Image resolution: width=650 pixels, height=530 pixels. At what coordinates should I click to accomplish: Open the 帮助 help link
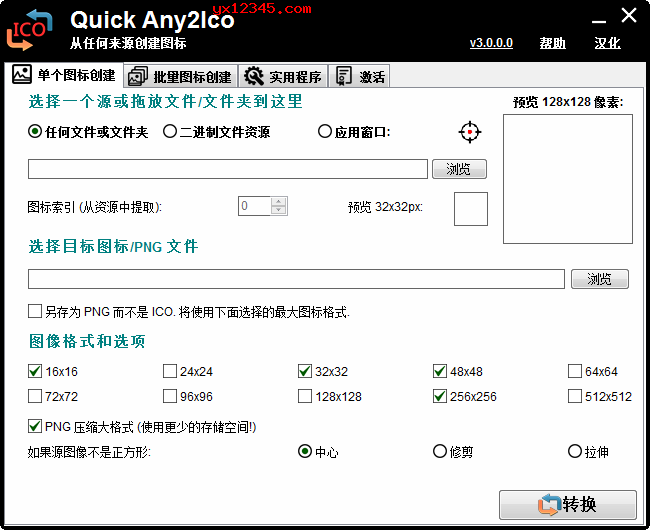click(x=553, y=43)
